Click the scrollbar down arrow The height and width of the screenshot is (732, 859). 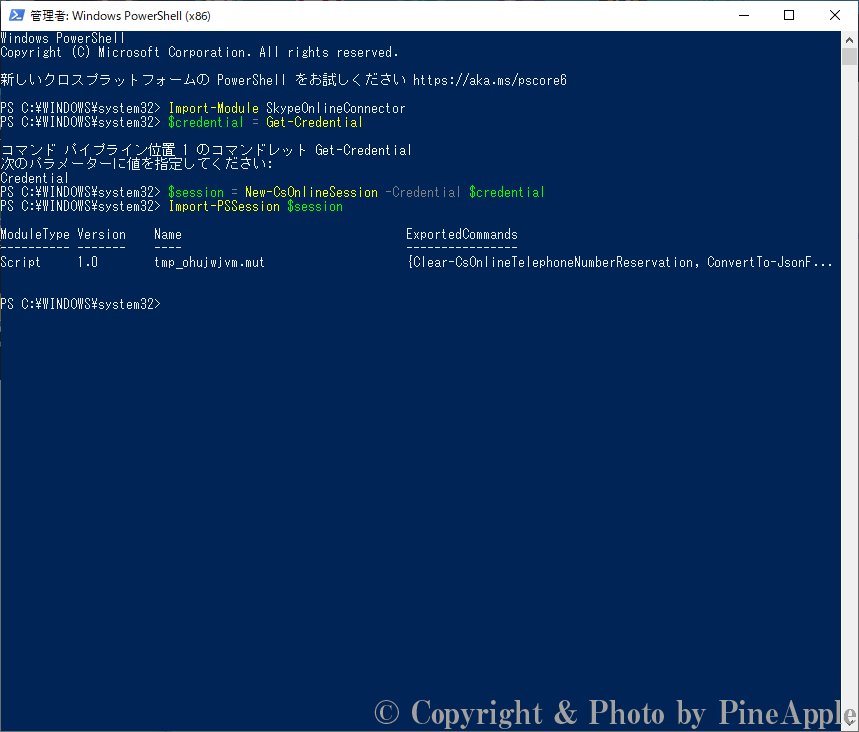[x=849, y=723]
